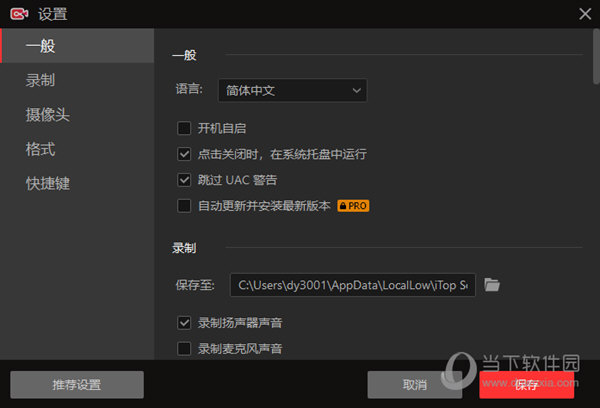Uncheck 点击关闭时，在系统托盘中运行
Viewport: 600px width, 408px height.
click(184, 154)
